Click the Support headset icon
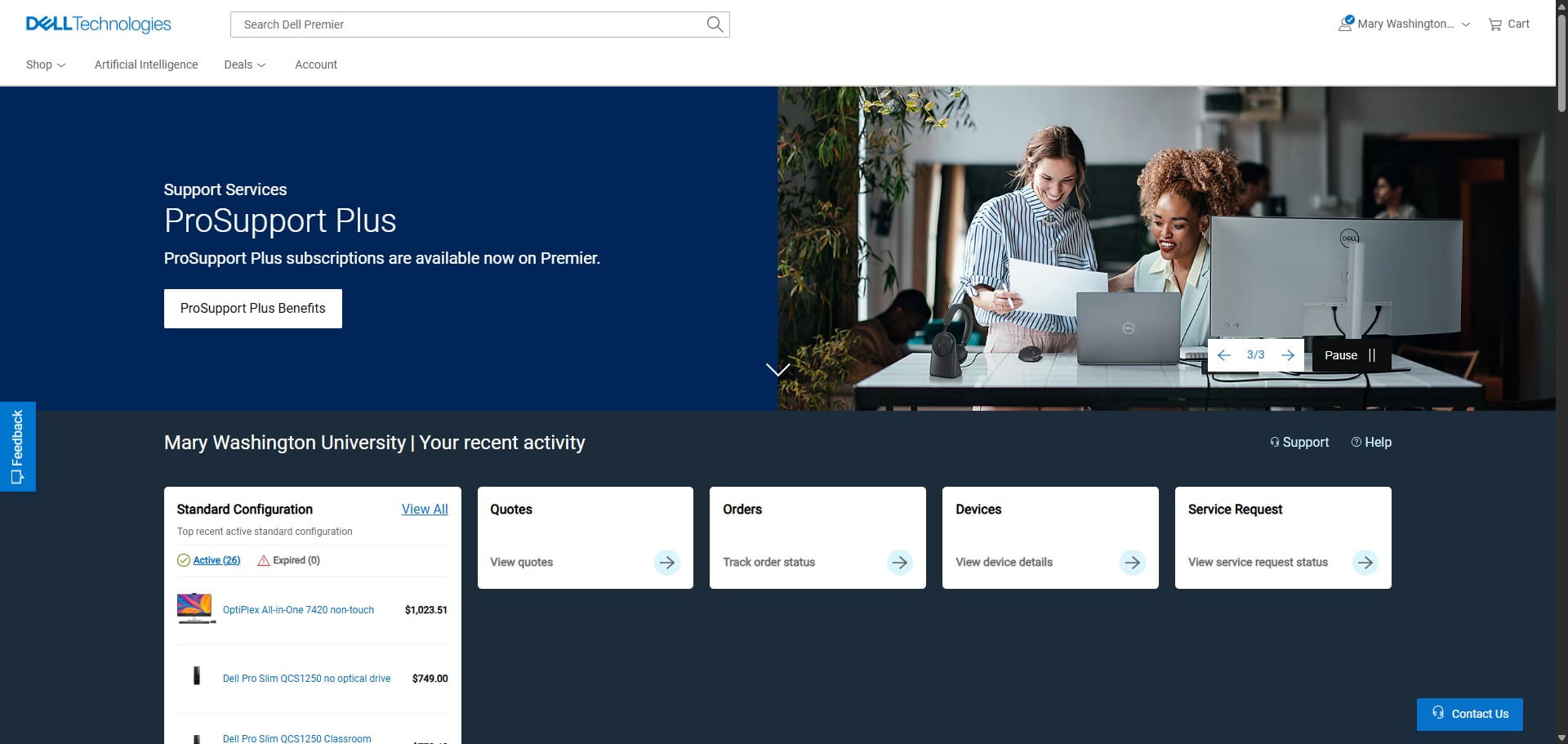This screenshot has height=744, width=1568. tap(1275, 442)
